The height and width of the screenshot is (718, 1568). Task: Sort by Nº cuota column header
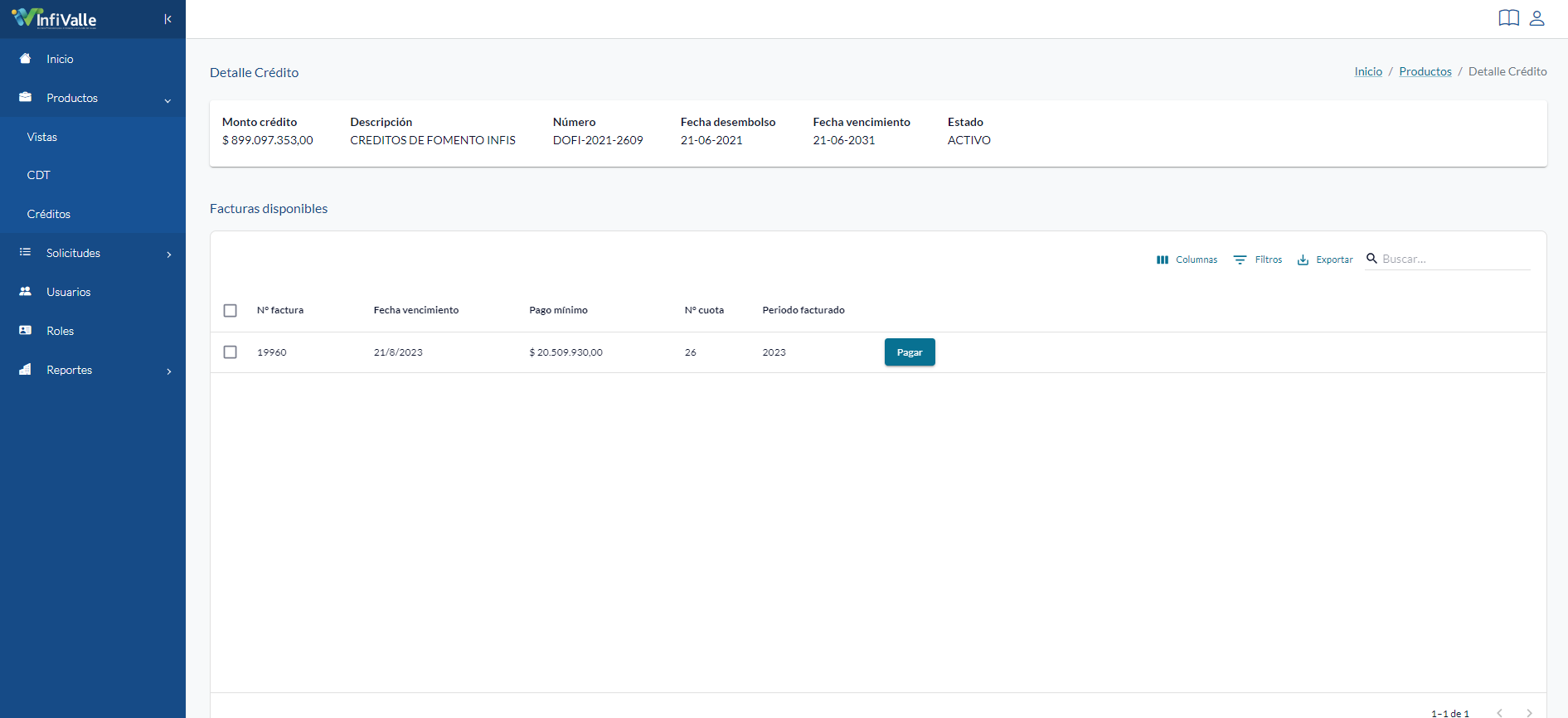[704, 310]
